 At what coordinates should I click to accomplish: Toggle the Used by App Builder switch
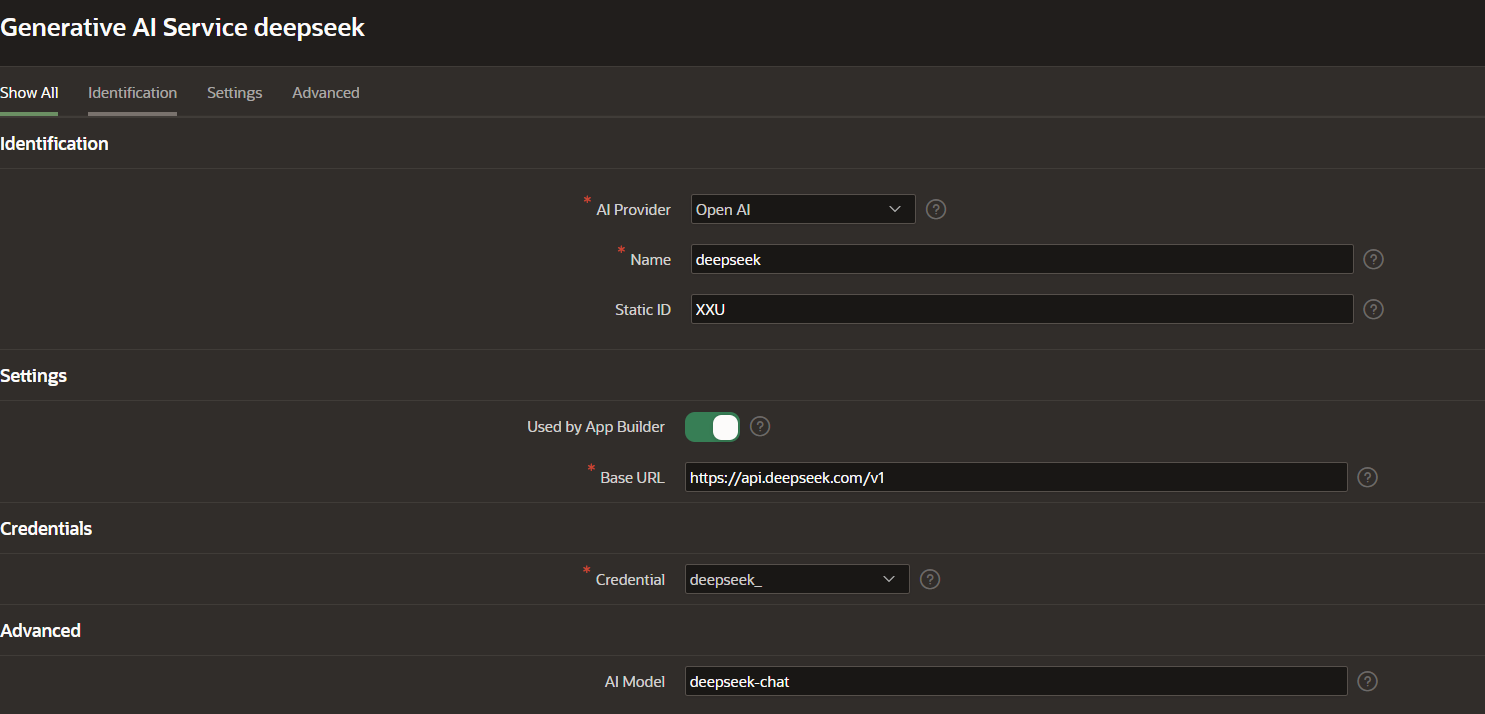tap(712, 427)
